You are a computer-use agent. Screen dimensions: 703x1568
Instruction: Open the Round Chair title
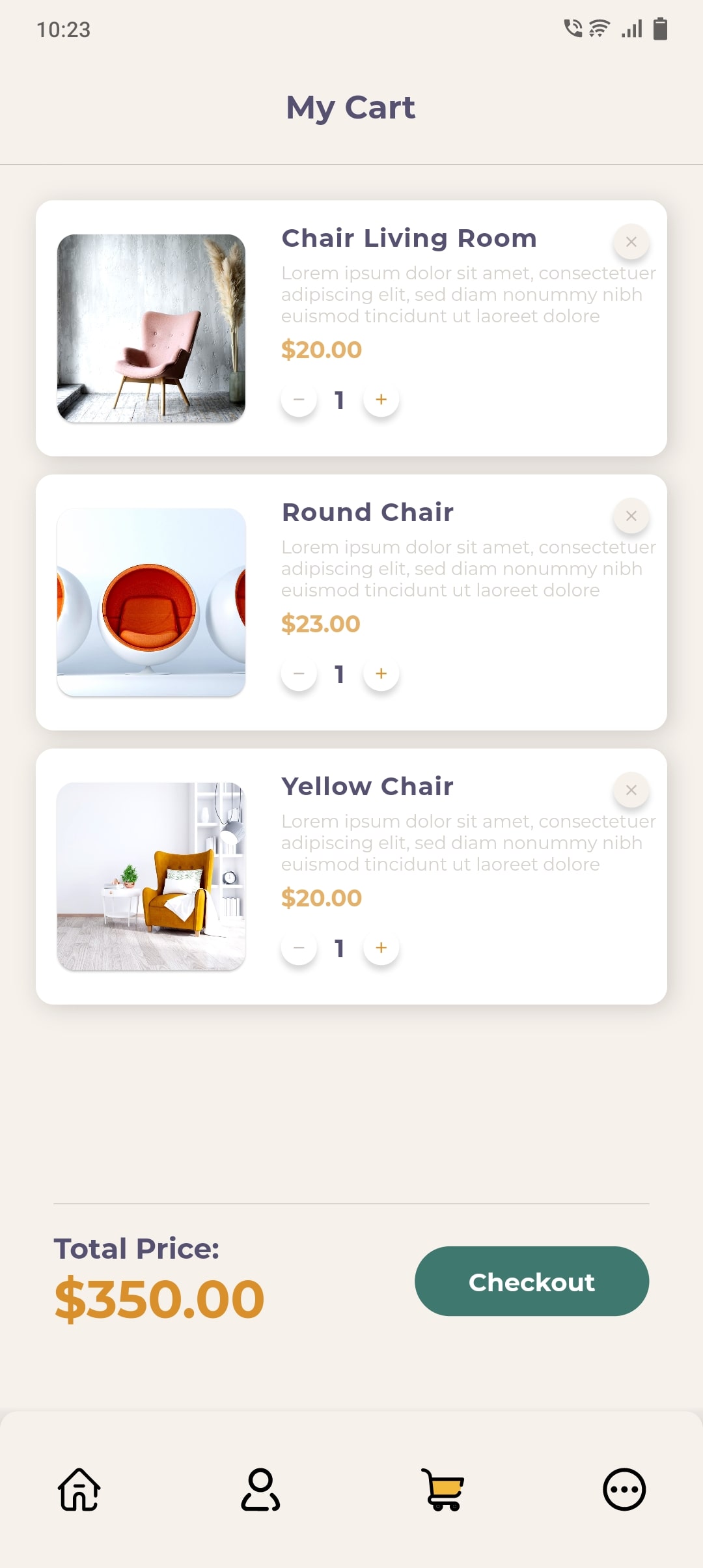point(367,512)
